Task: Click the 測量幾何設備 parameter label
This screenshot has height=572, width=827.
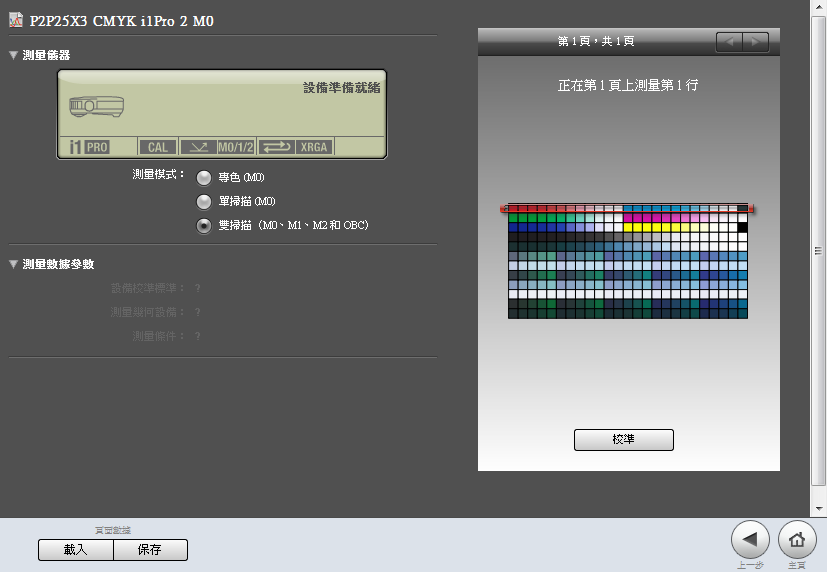Action: click(148, 312)
